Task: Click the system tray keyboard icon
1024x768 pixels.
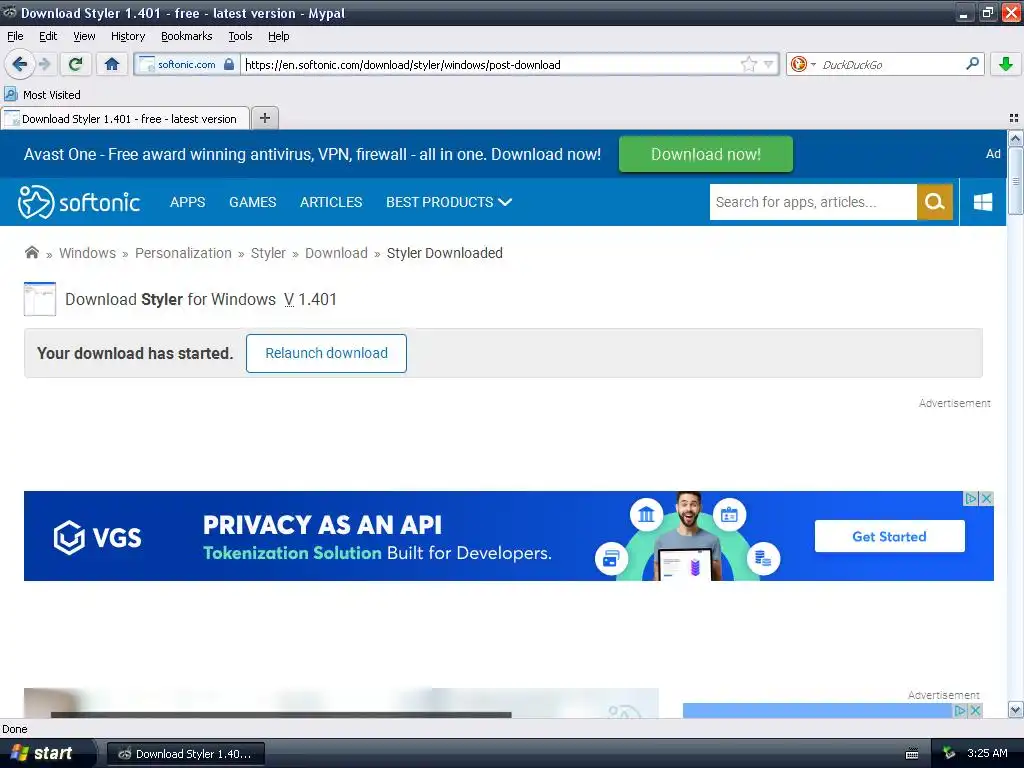Action: [912, 754]
